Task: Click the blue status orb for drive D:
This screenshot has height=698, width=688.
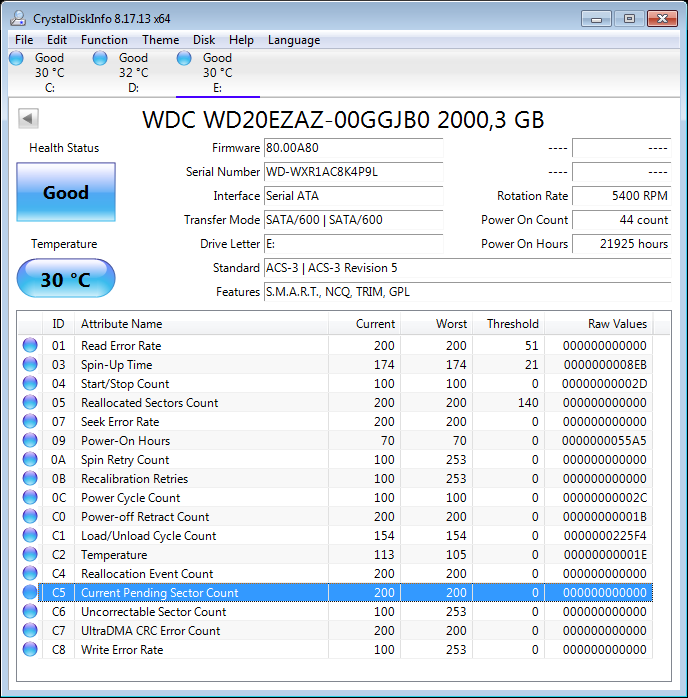Action: coord(100,58)
